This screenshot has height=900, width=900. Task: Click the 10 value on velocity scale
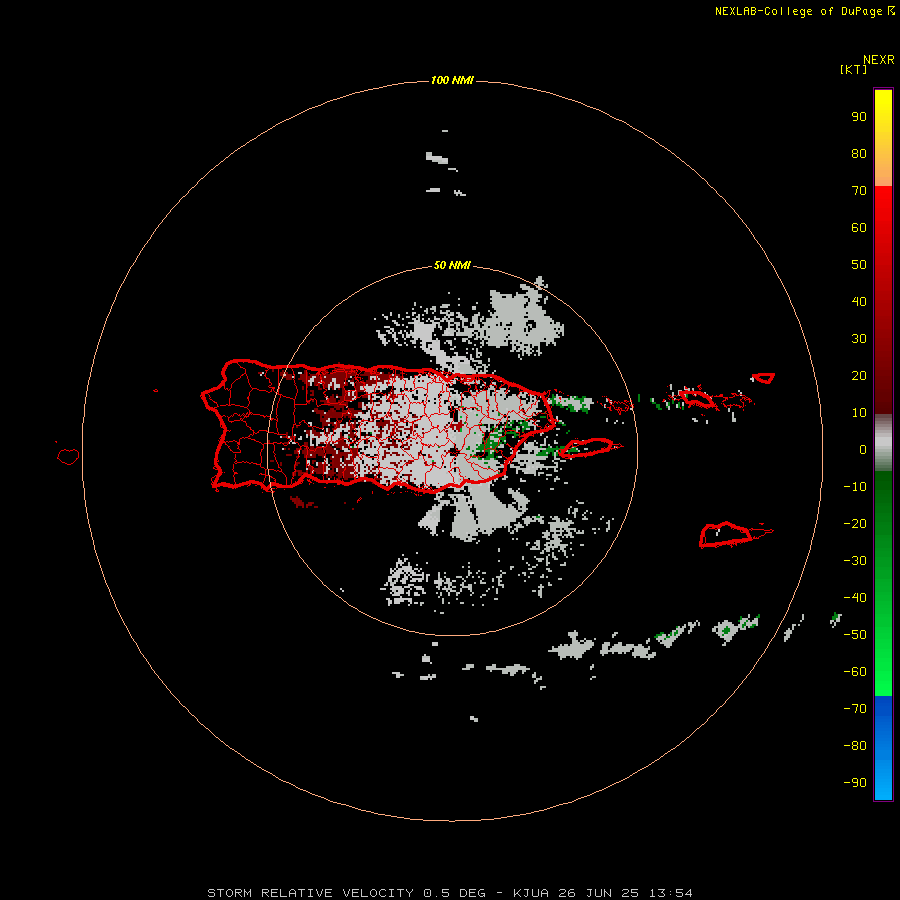click(859, 413)
